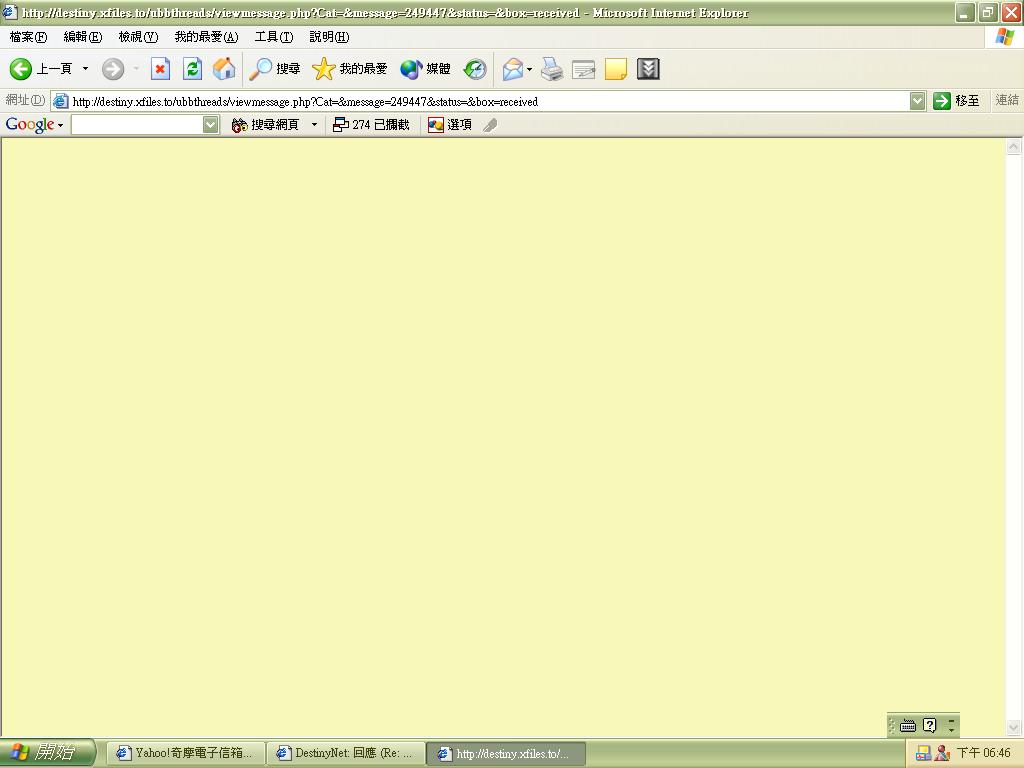Image resolution: width=1024 pixels, height=768 pixels.
Task: Click the Stop loading icon
Action: click(x=160, y=69)
